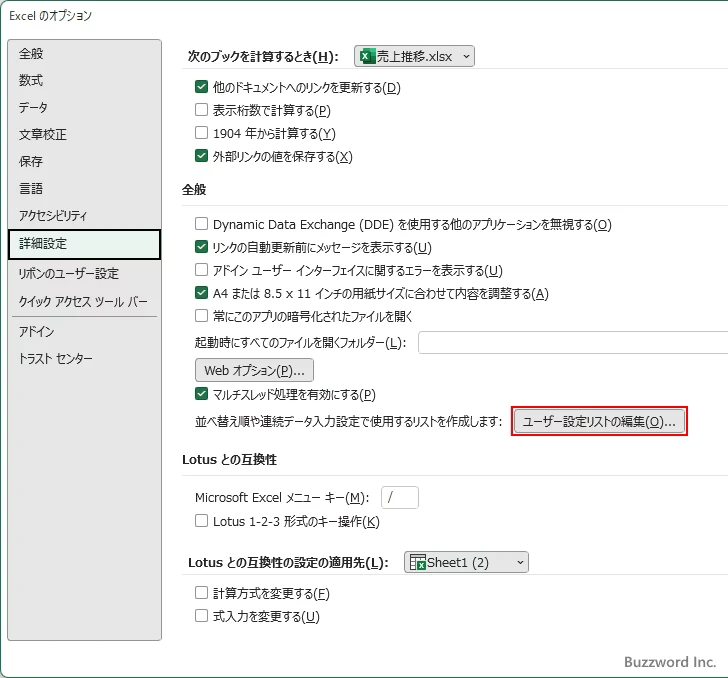Open the 全般 category in the sidebar
Viewport: 728px width, 678px height.
[84, 53]
